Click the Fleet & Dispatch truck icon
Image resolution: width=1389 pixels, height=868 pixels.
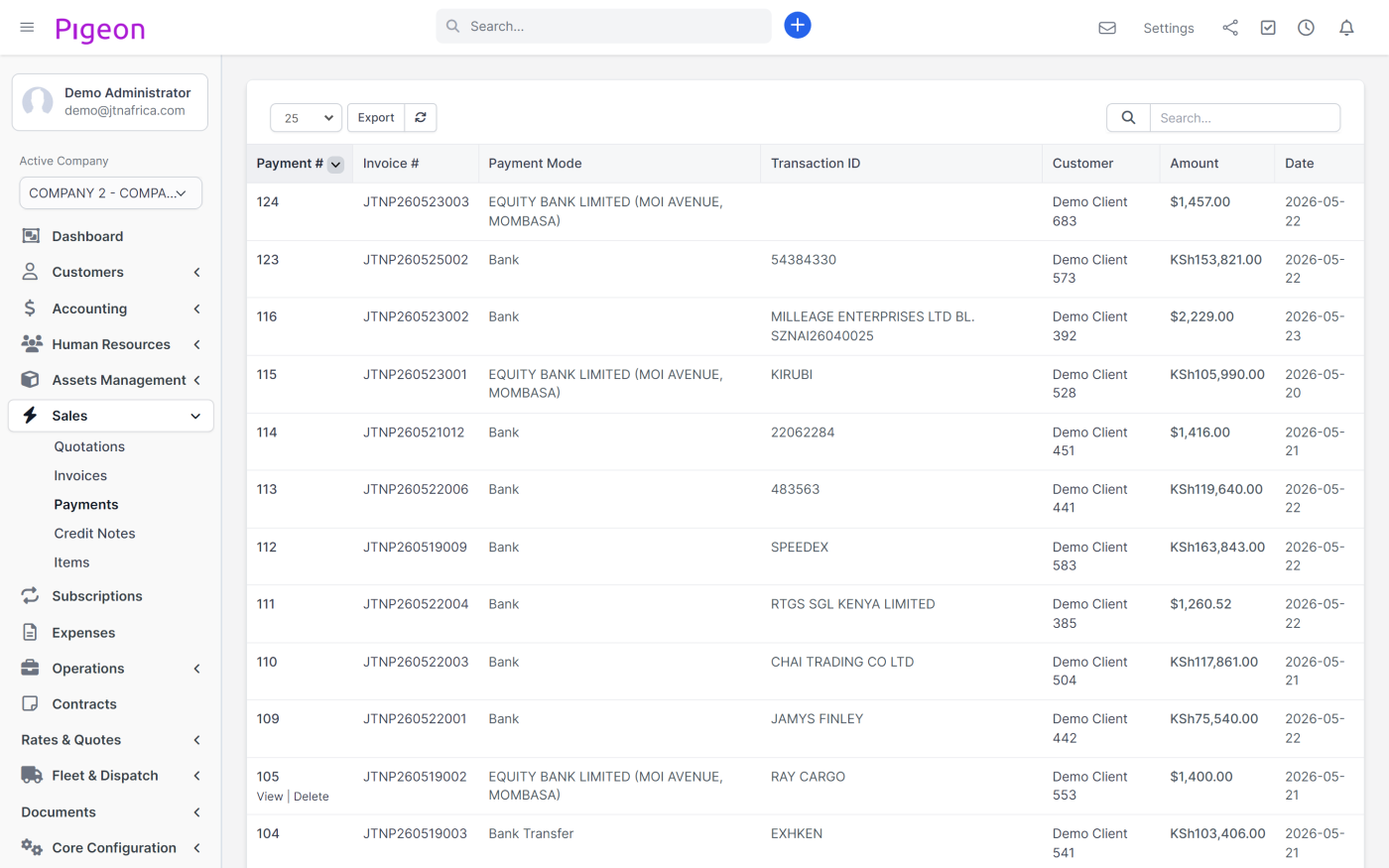pos(32,776)
